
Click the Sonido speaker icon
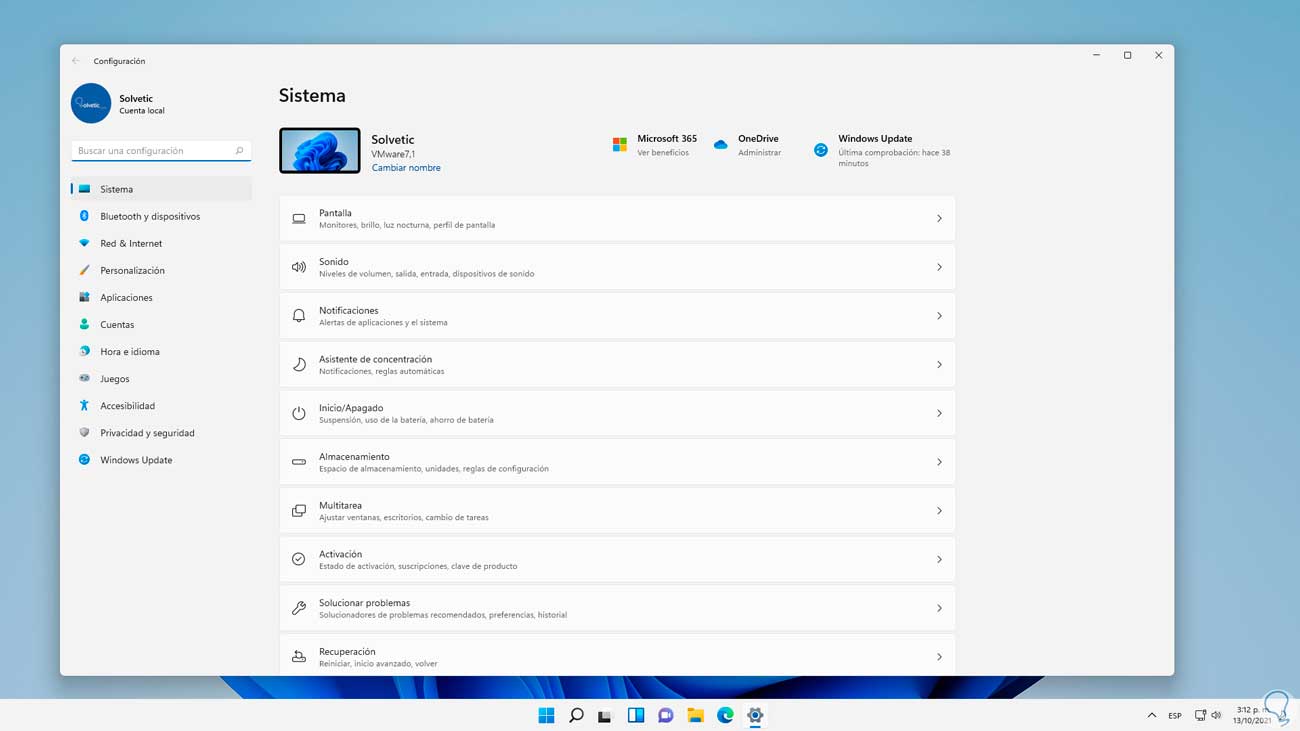pos(299,267)
